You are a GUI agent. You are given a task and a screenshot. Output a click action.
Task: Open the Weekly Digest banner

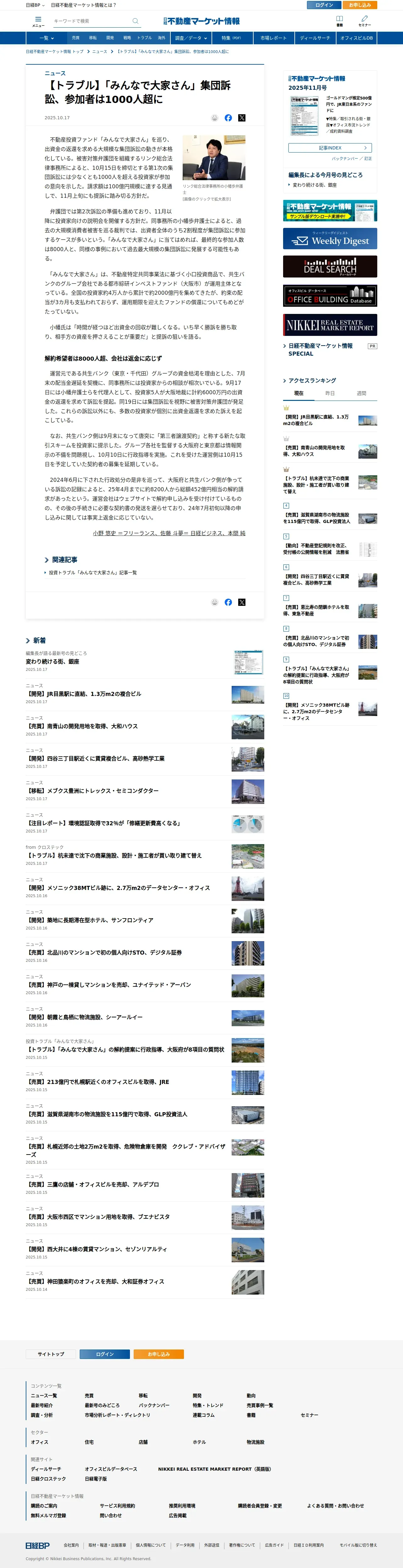330,239
